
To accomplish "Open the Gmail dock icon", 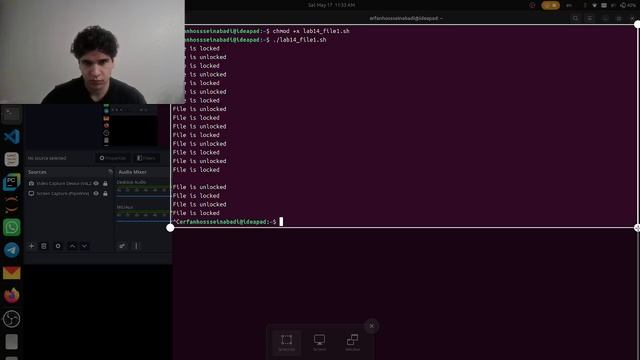I will [x=11, y=273].
